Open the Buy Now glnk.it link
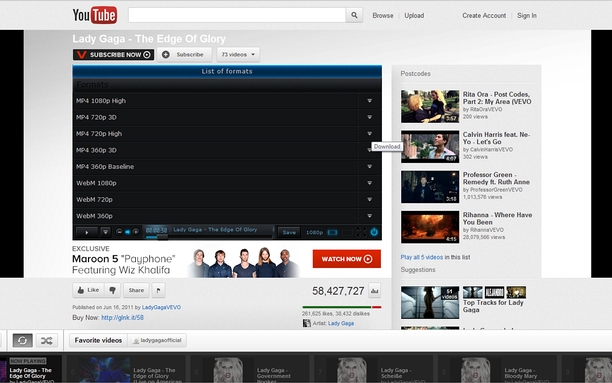 click(123, 317)
